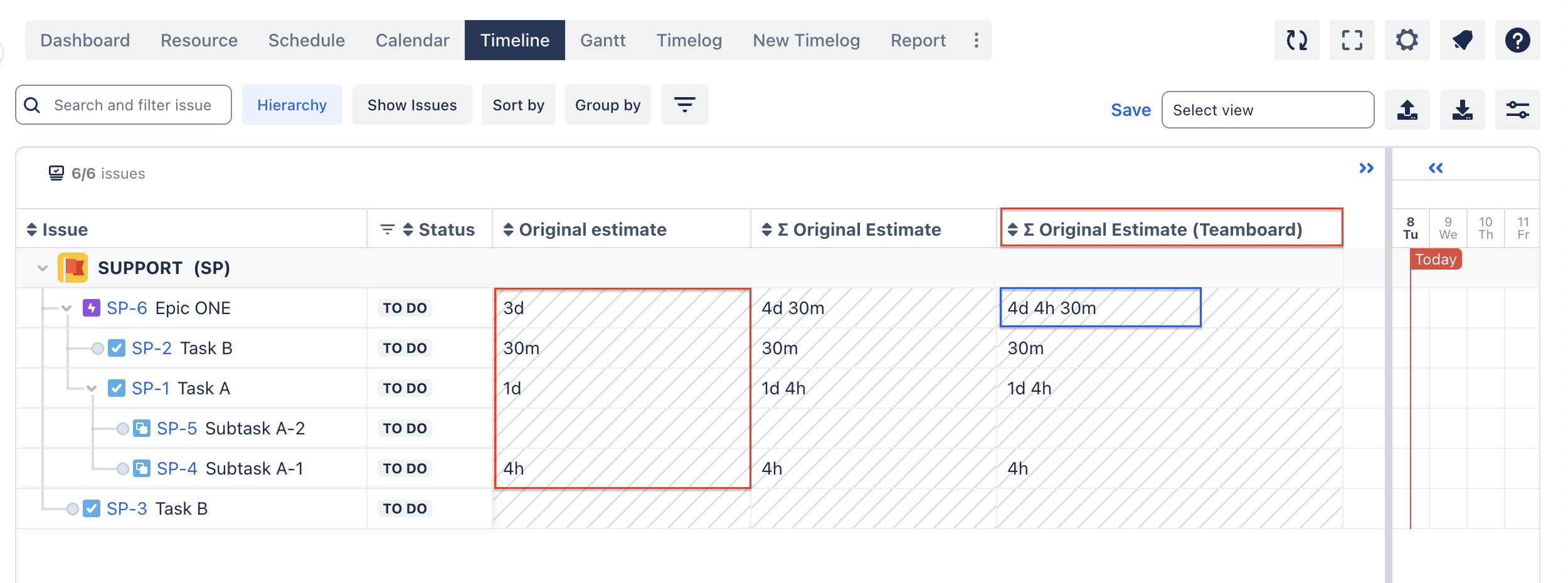Viewport: 1568px width, 583px height.
Task: Collapse the SUPPORT (SP) project group
Action: point(43,268)
